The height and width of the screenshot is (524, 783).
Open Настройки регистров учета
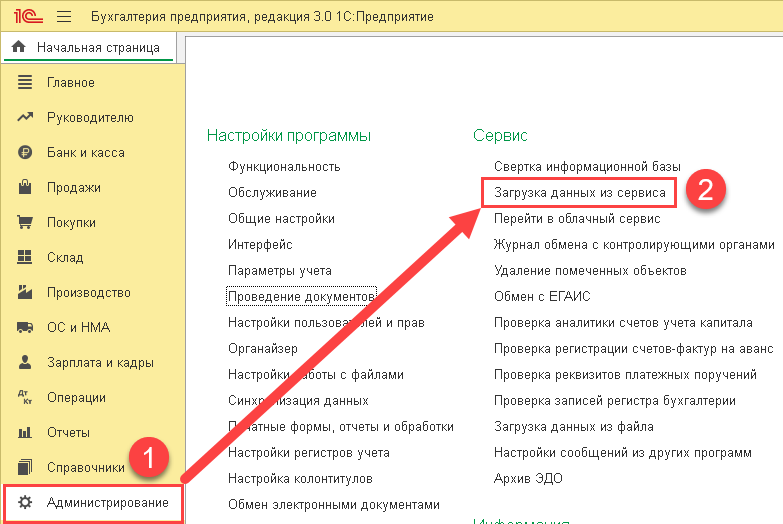(x=309, y=453)
